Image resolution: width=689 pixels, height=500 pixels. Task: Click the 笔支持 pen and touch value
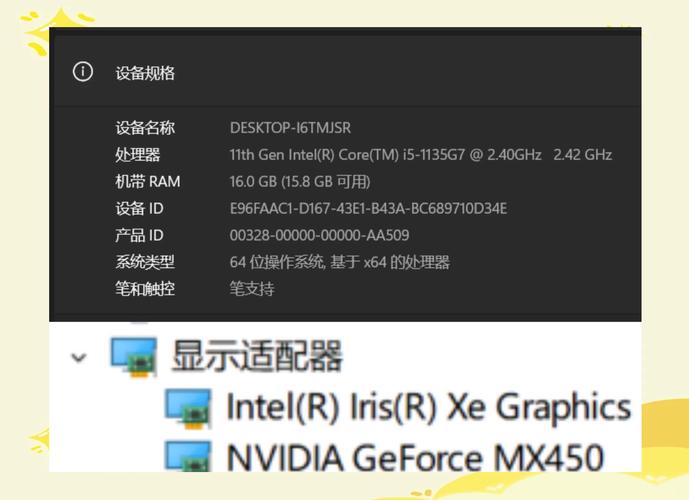(252, 289)
